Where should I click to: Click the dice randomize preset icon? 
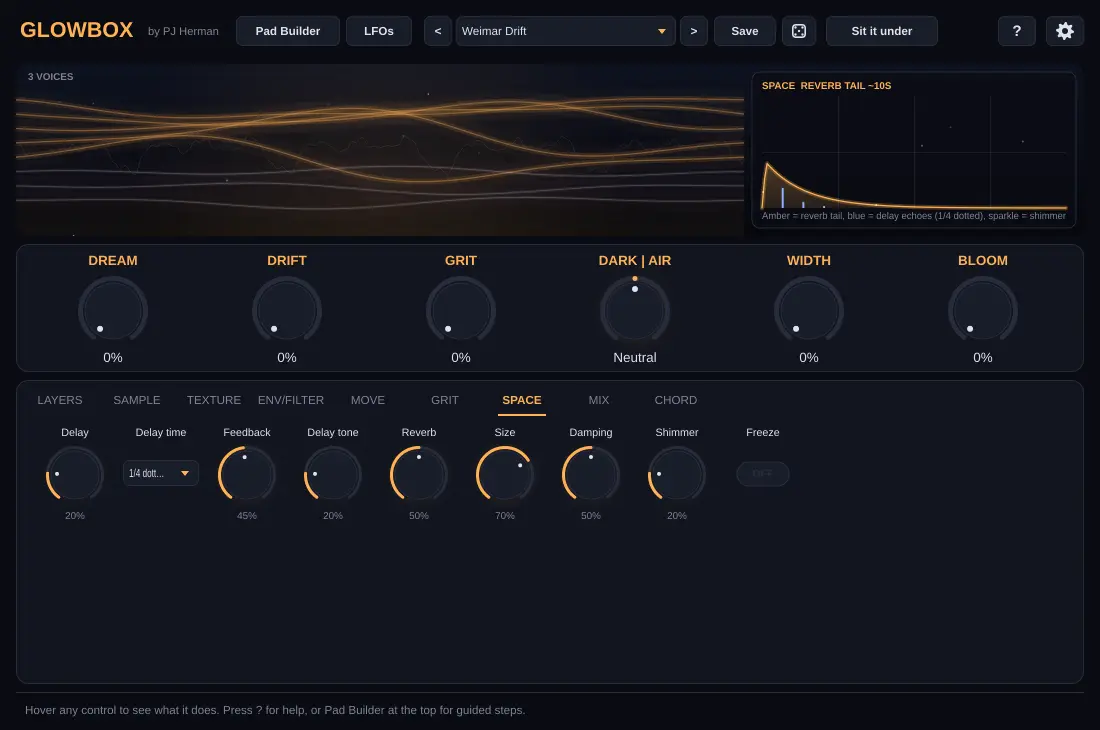click(x=798, y=31)
